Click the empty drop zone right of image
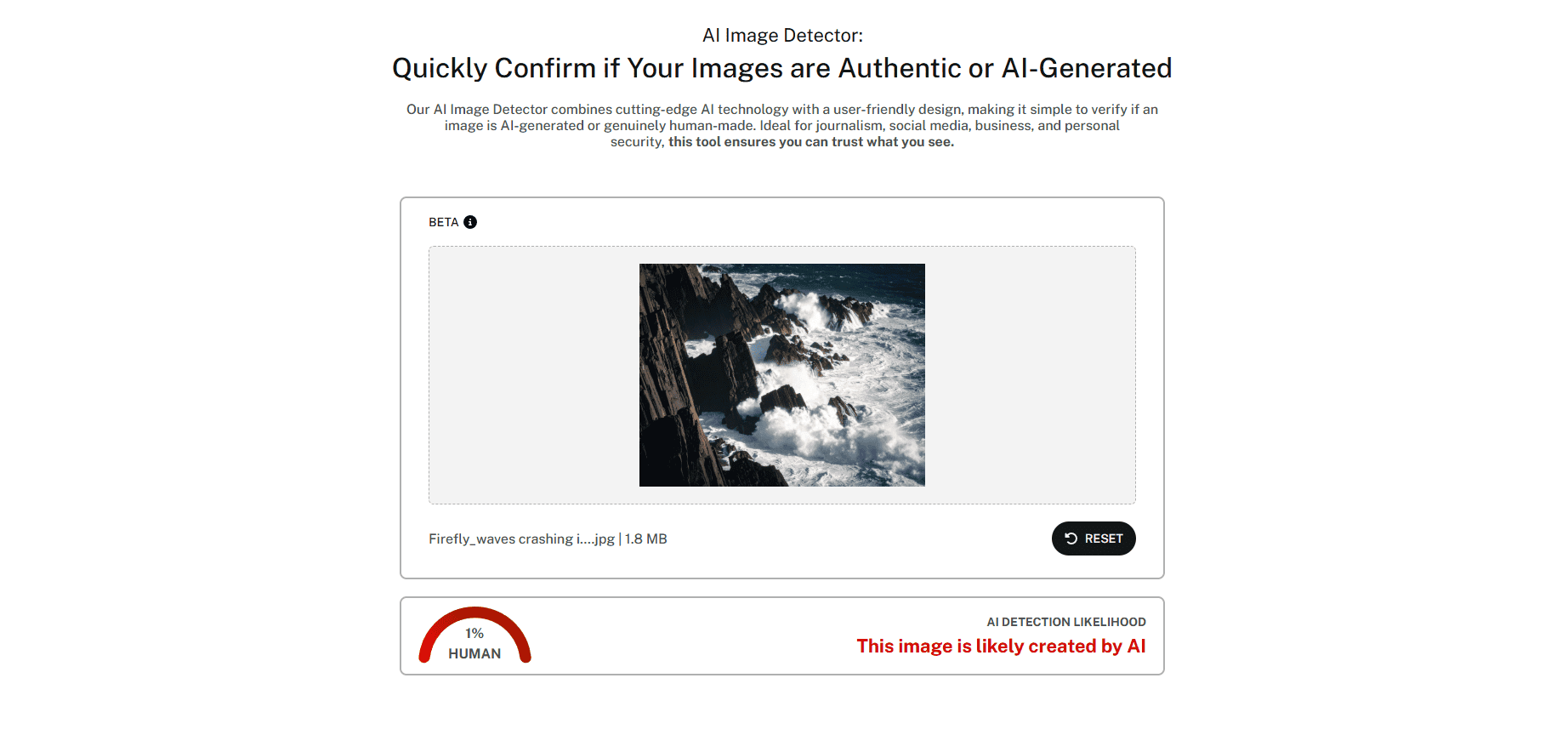This screenshot has height=735, width=1568. point(1030,375)
